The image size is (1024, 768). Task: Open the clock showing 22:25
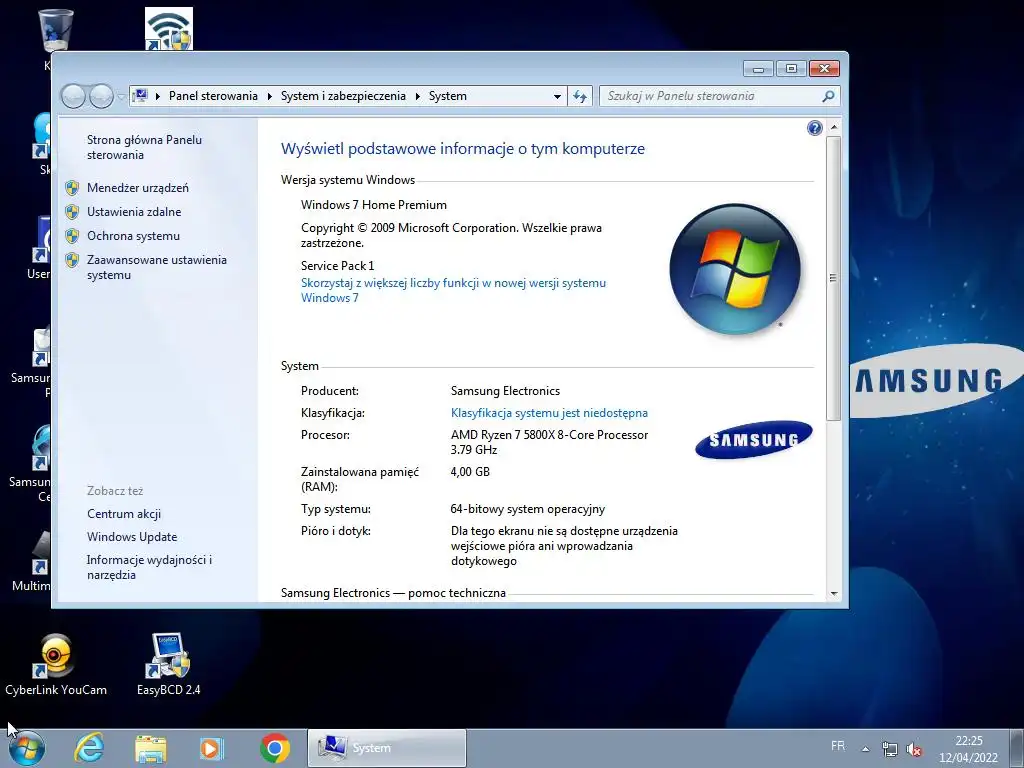click(968, 749)
